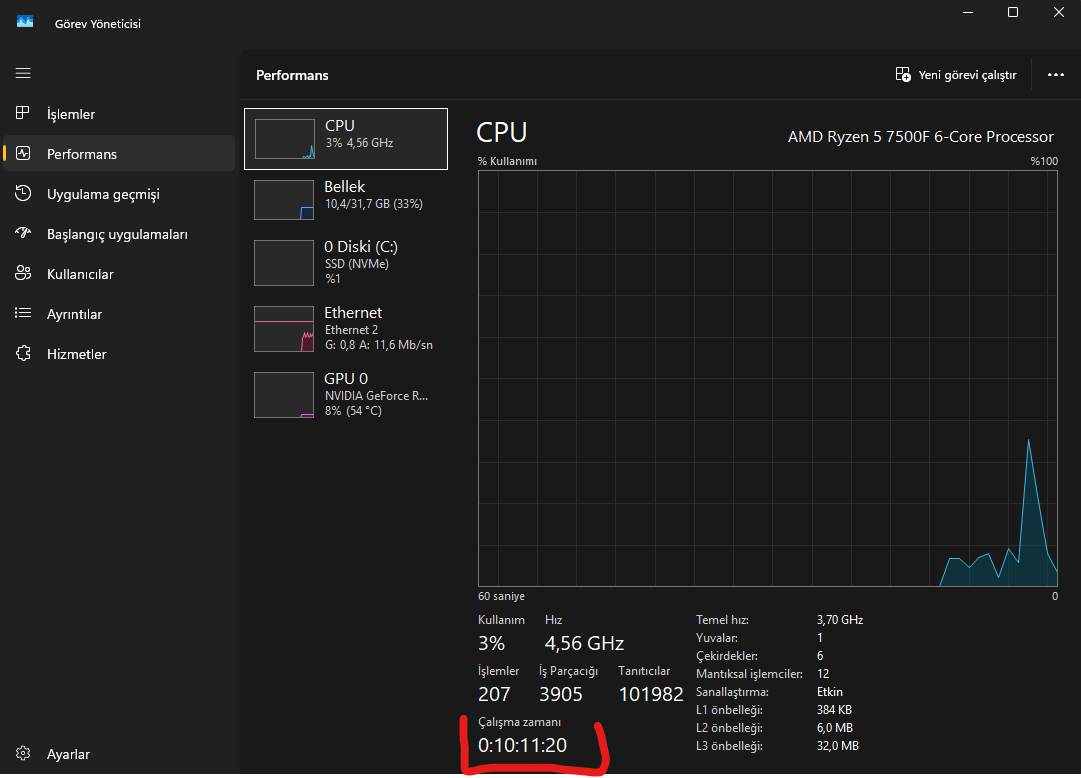Click 'NVIDIA GeForce R...' text

click(376, 396)
